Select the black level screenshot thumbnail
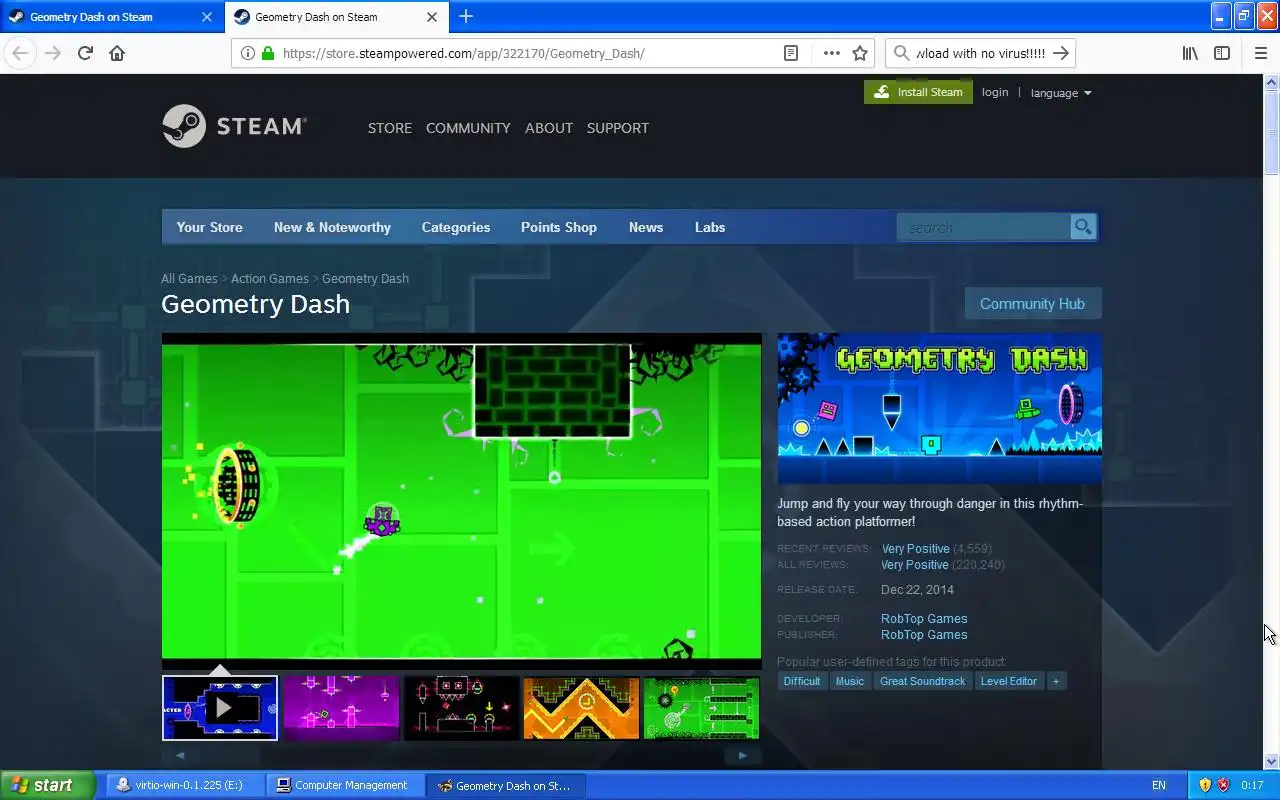This screenshot has width=1280, height=800. (x=461, y=708)
